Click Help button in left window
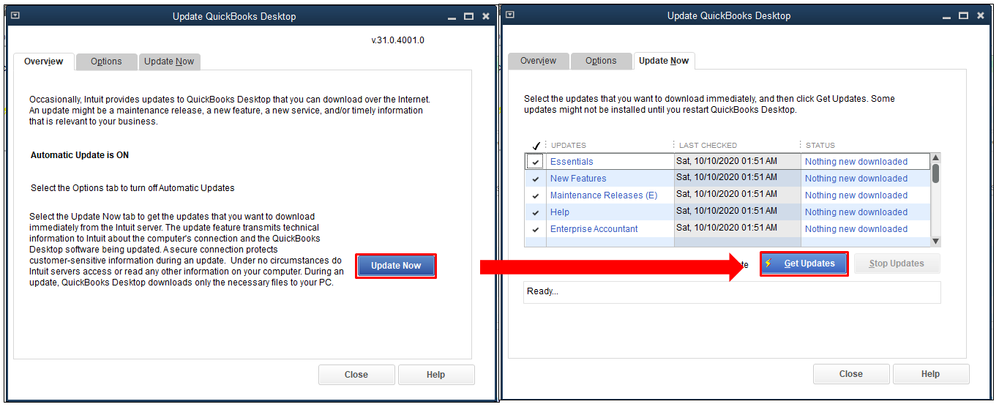 tap(436, 375)
